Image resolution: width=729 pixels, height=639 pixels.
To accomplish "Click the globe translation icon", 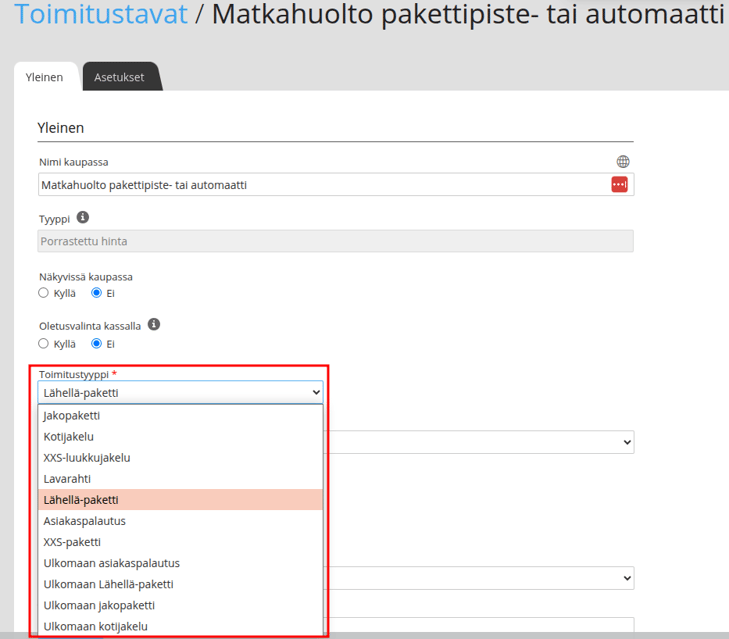I will click(623, 161).
